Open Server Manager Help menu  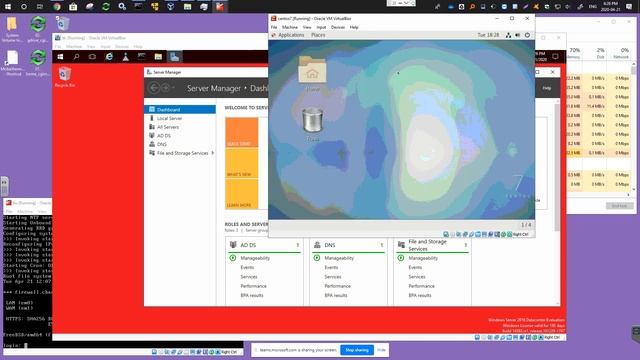coord(547,88)
